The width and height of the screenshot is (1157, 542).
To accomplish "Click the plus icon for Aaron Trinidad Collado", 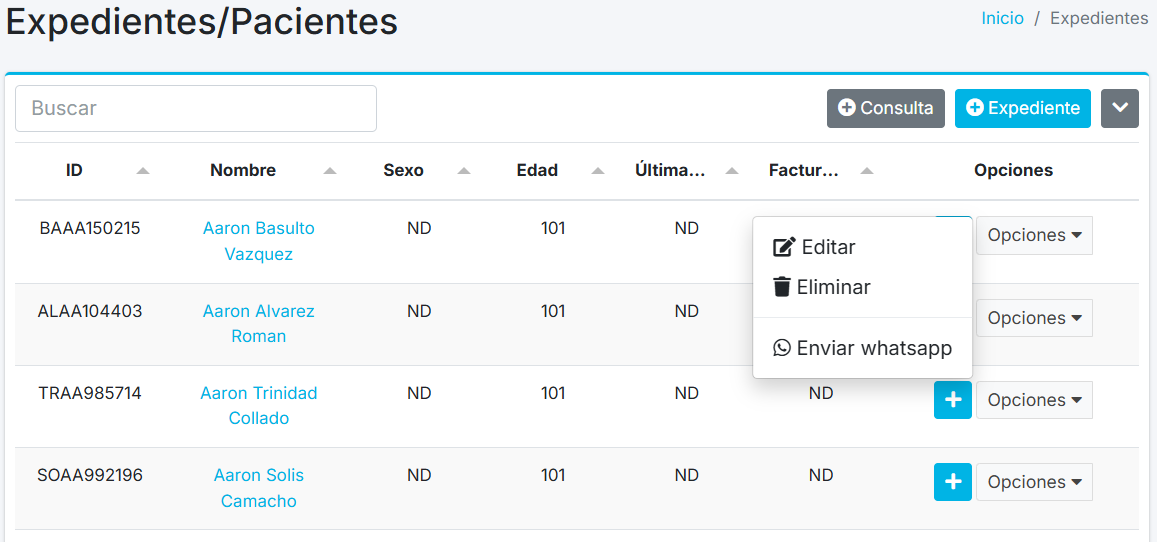I will [x=952, y=400].
